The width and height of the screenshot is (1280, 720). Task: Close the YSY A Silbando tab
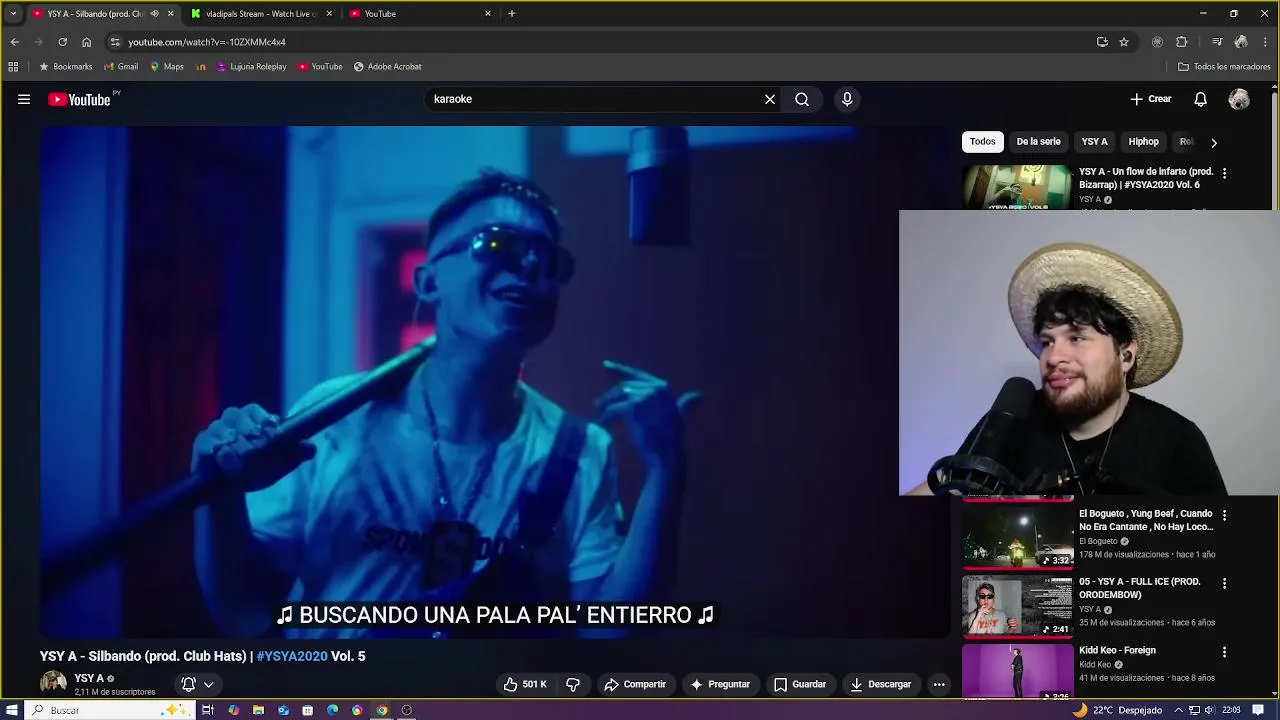pos(170,14)
